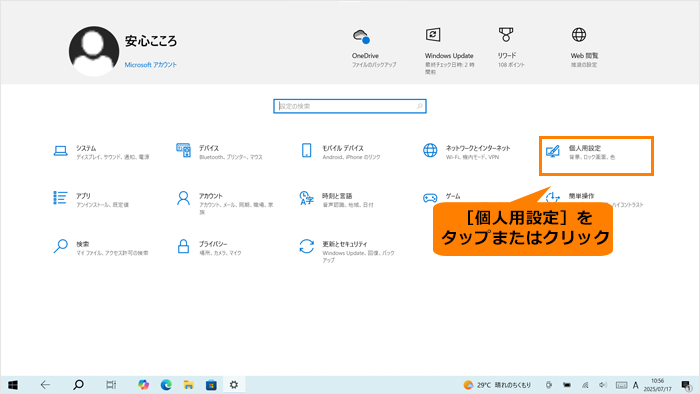Open the notification center icon
This screenshot has height=394, width=700.
pyautogui.click(x=686, y=385)
